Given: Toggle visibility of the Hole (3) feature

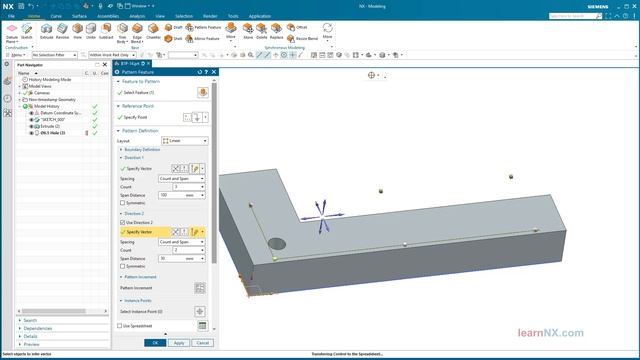Looking at the screenshot, I should pyautogui.click(x=31, y=133).
